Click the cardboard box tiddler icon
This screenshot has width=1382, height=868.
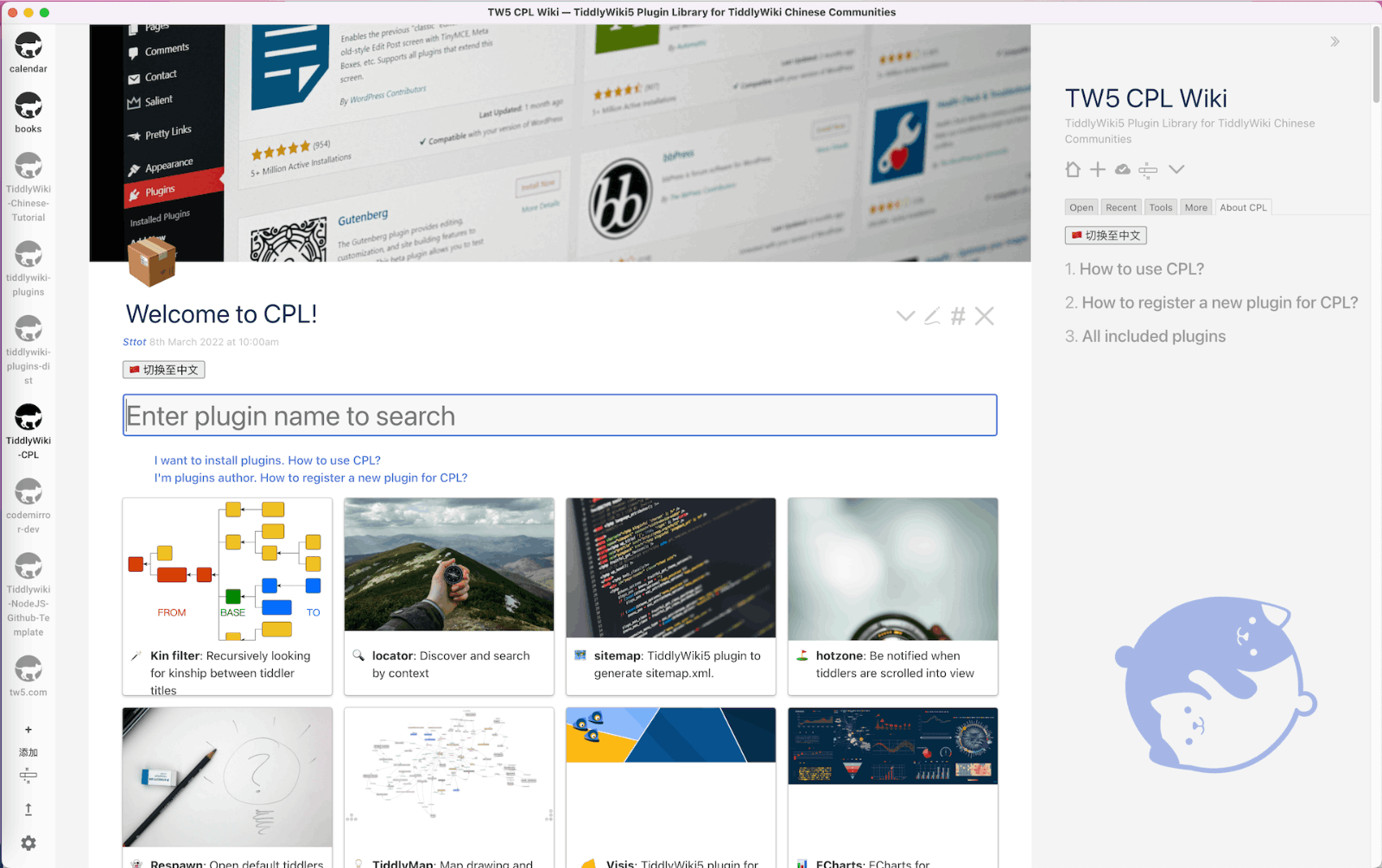coord(151,261)
